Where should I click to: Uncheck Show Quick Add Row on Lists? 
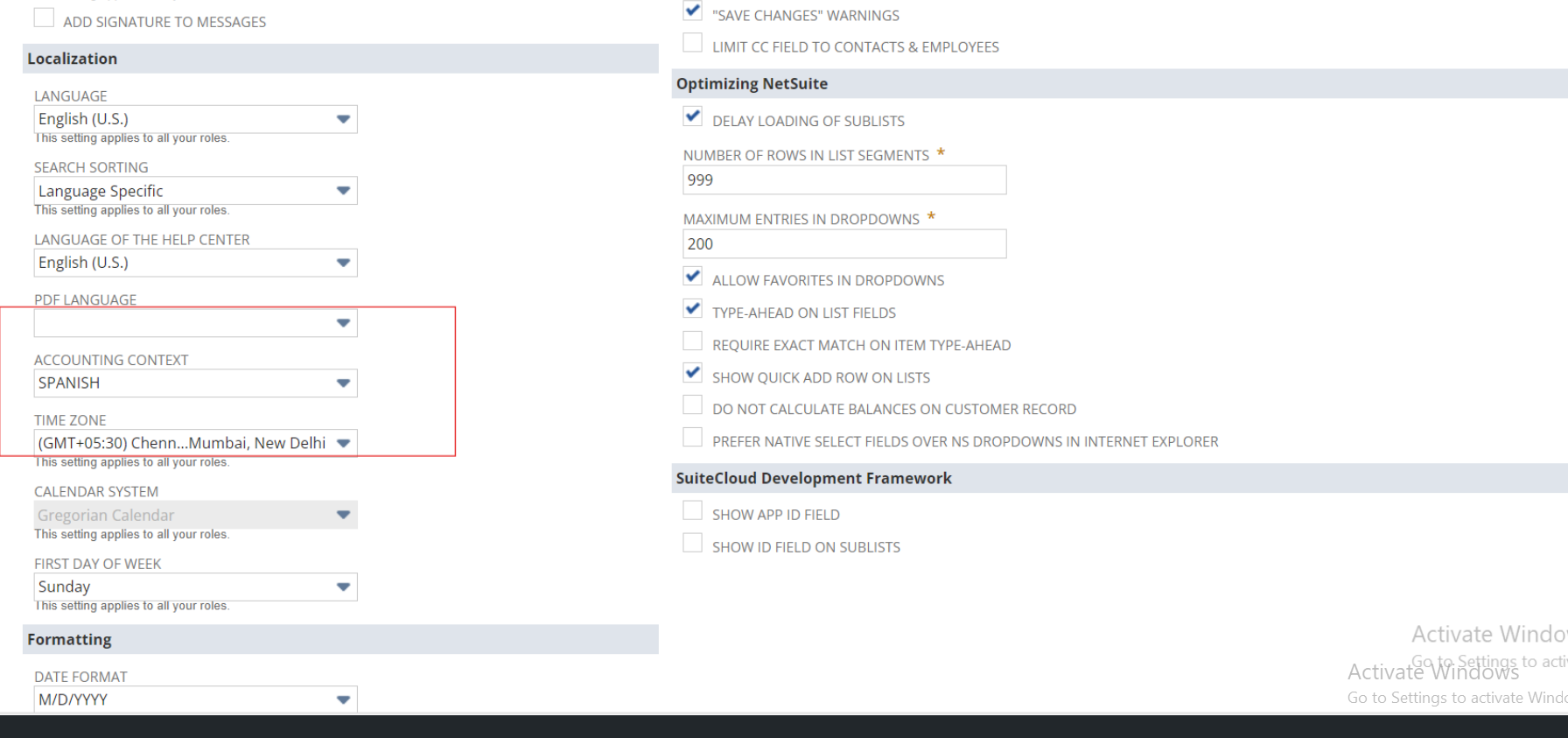click(x=692, y=374)
